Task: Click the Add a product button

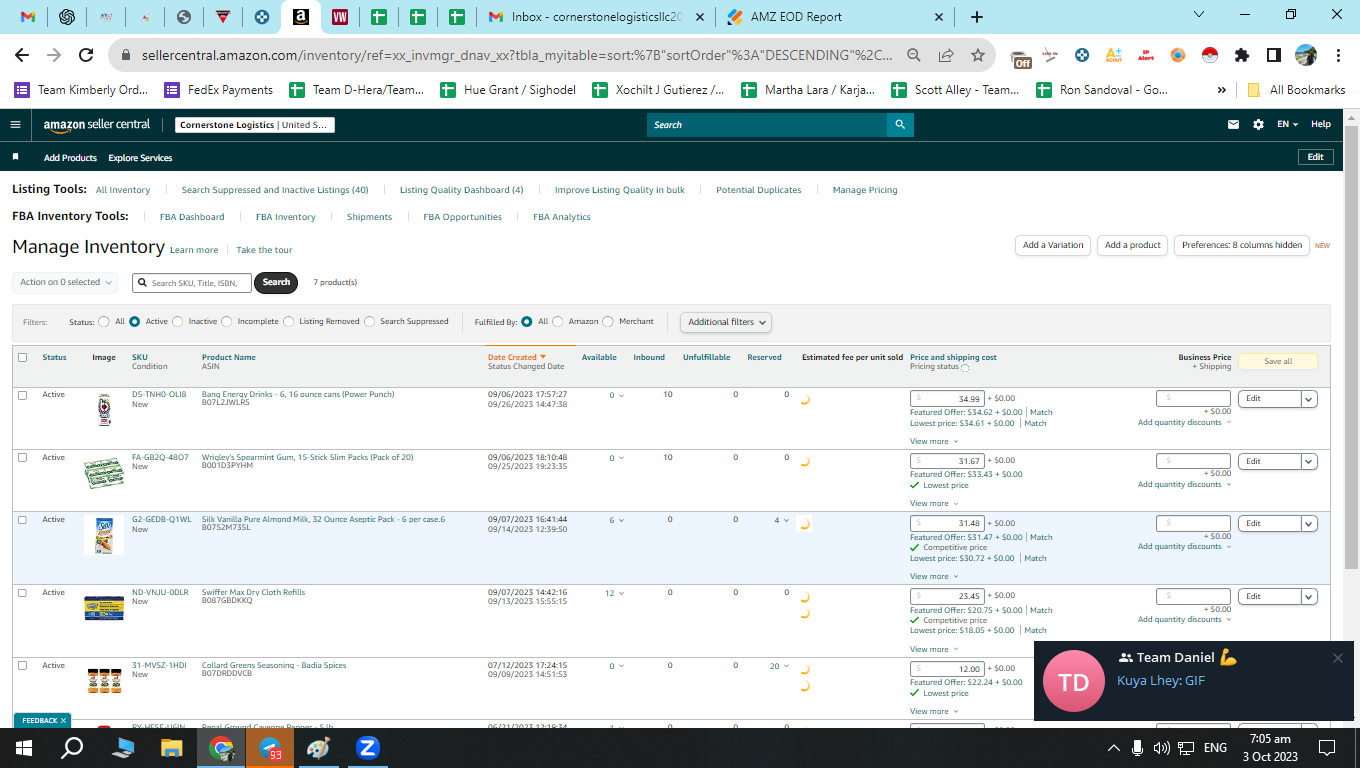Action: (x=1133, y=245)
